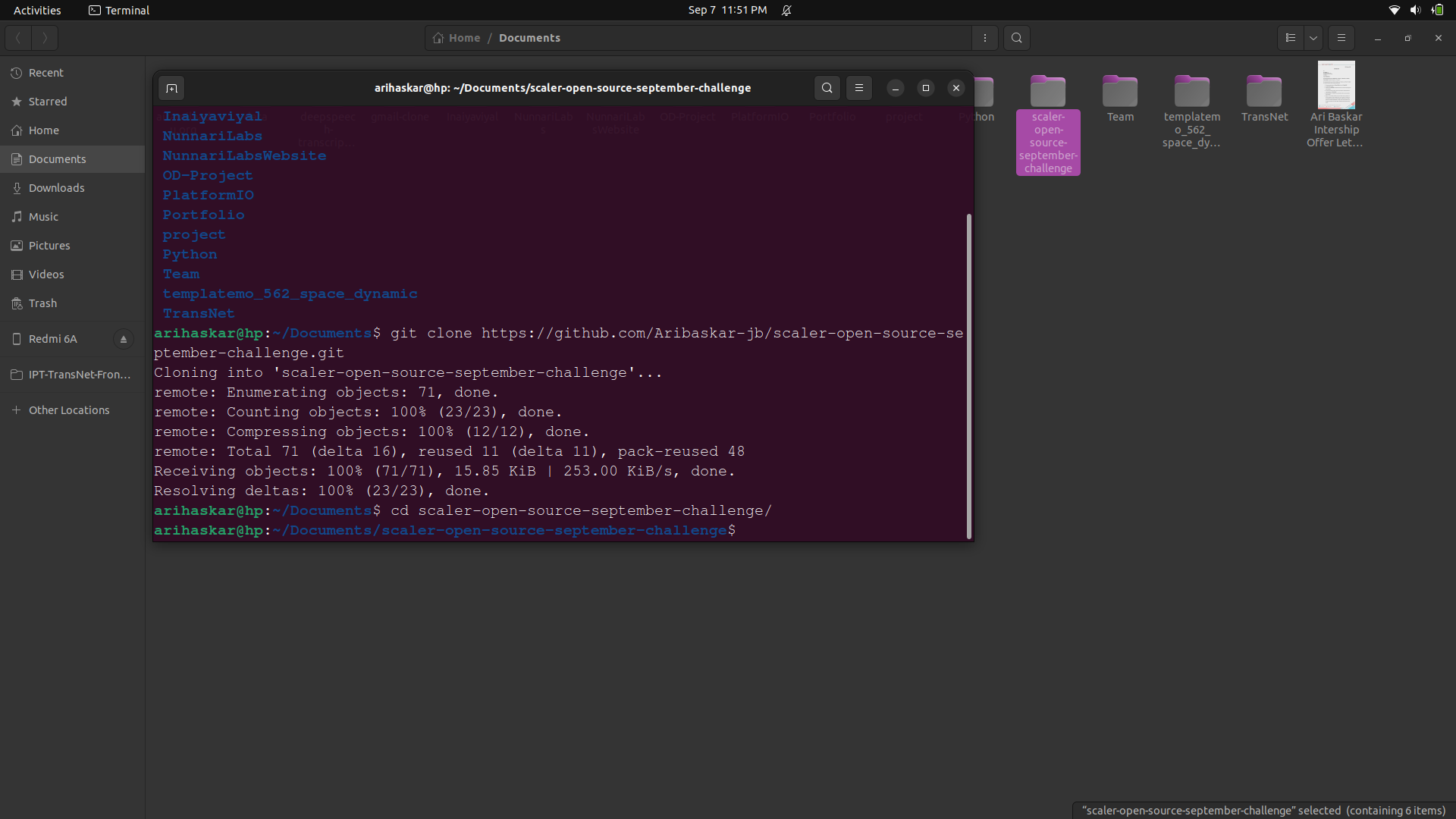Eject the Redmi 6A device
Screen dimensions: 1456x819
point(124,339)
